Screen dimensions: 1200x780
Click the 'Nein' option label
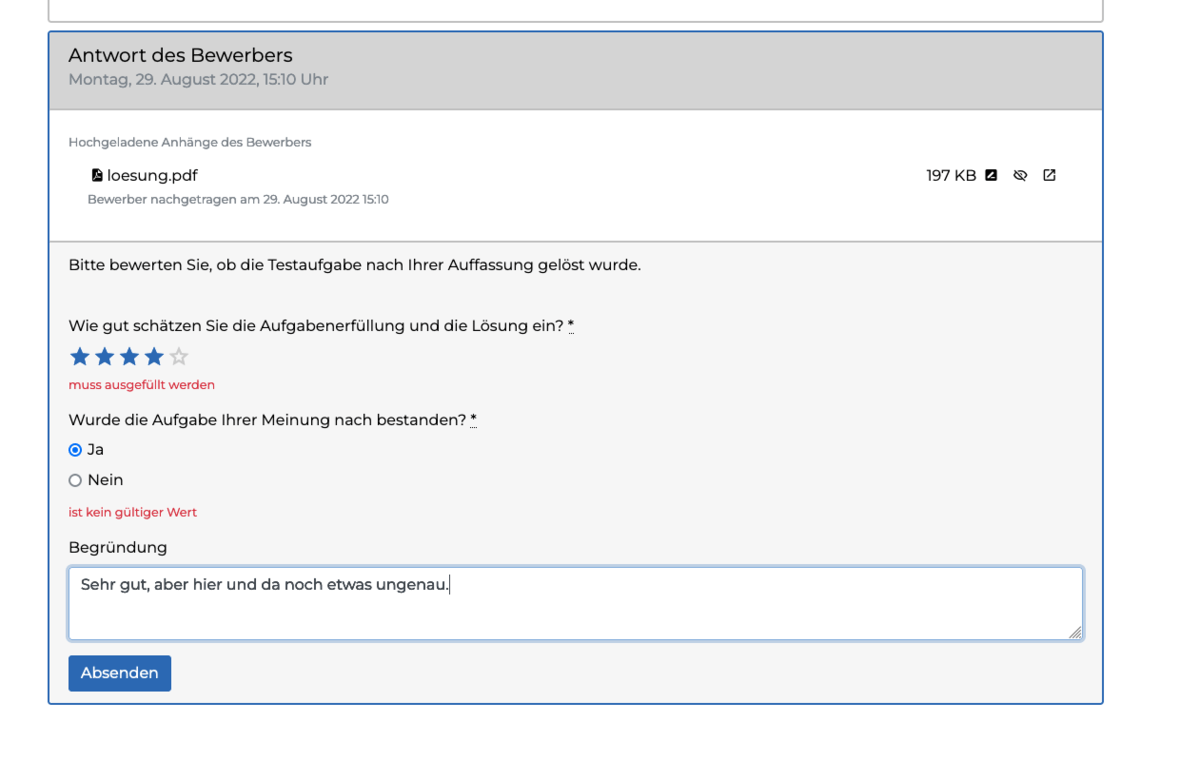[105, 480]
